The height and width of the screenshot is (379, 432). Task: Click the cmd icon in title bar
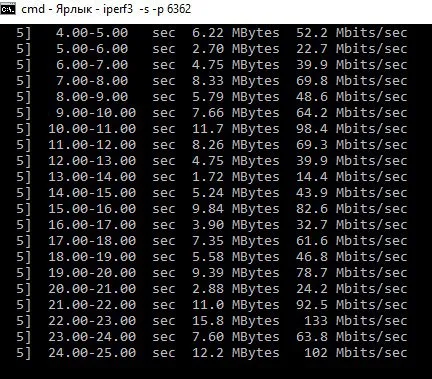click(x=8, y=9)
